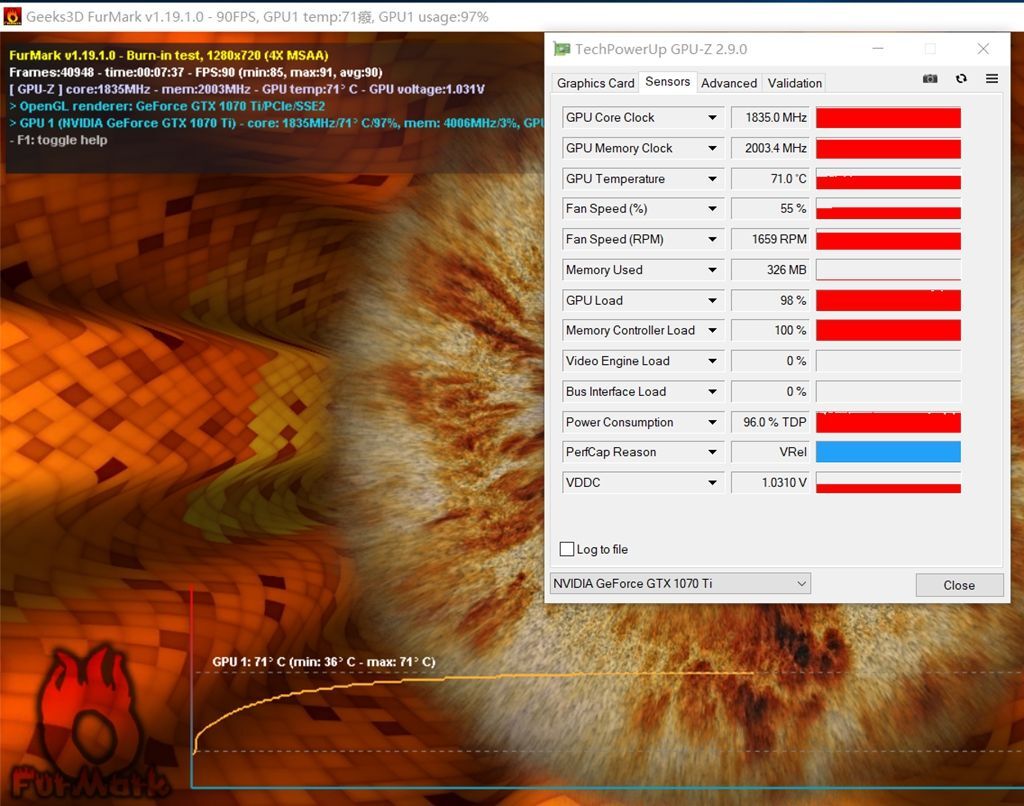This screenshot has height=806, width=1024.
Task: Close GPU-Z with the title bar X
Action: pos(983,49)
